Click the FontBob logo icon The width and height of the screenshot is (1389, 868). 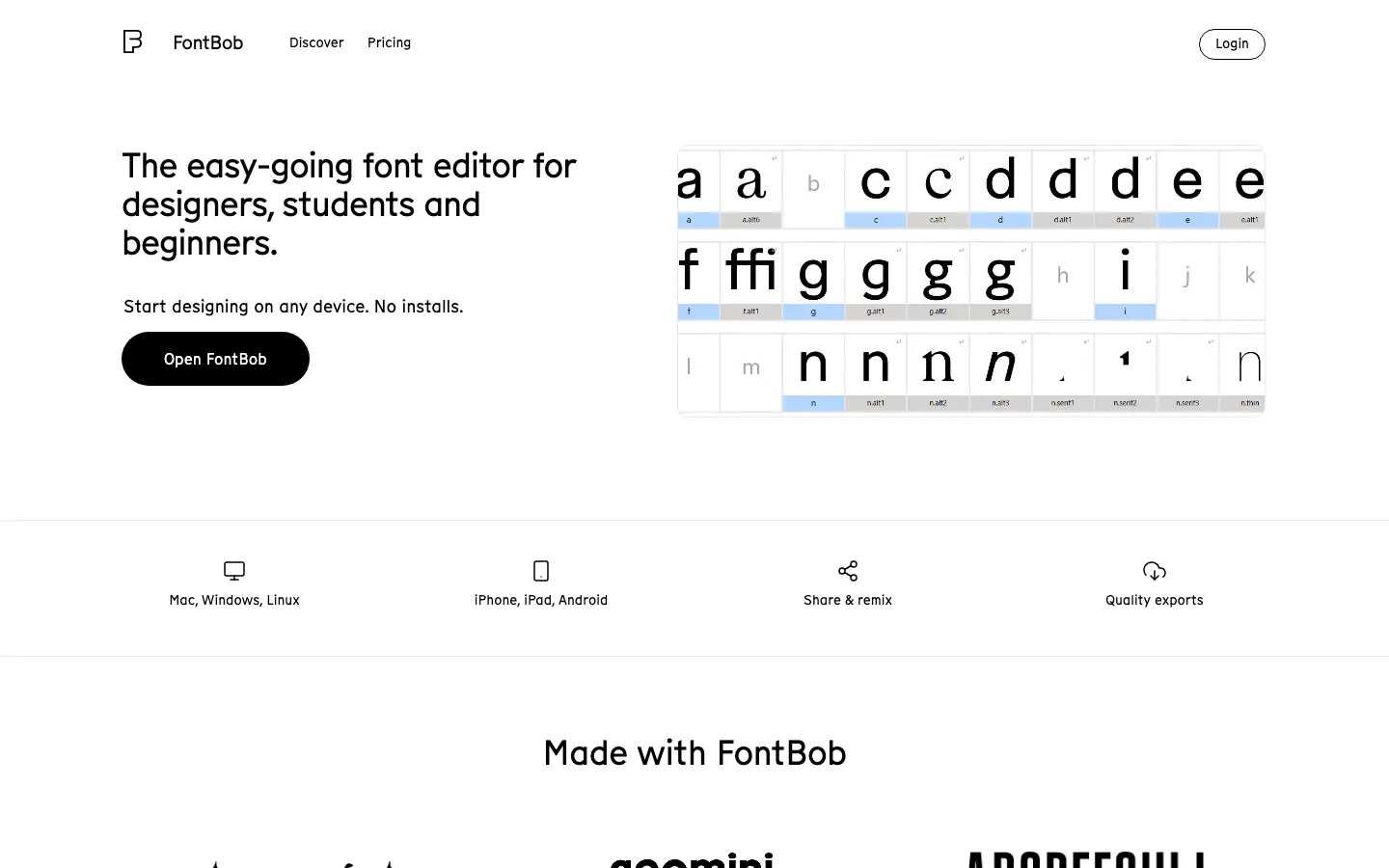(x=133, y=41)
